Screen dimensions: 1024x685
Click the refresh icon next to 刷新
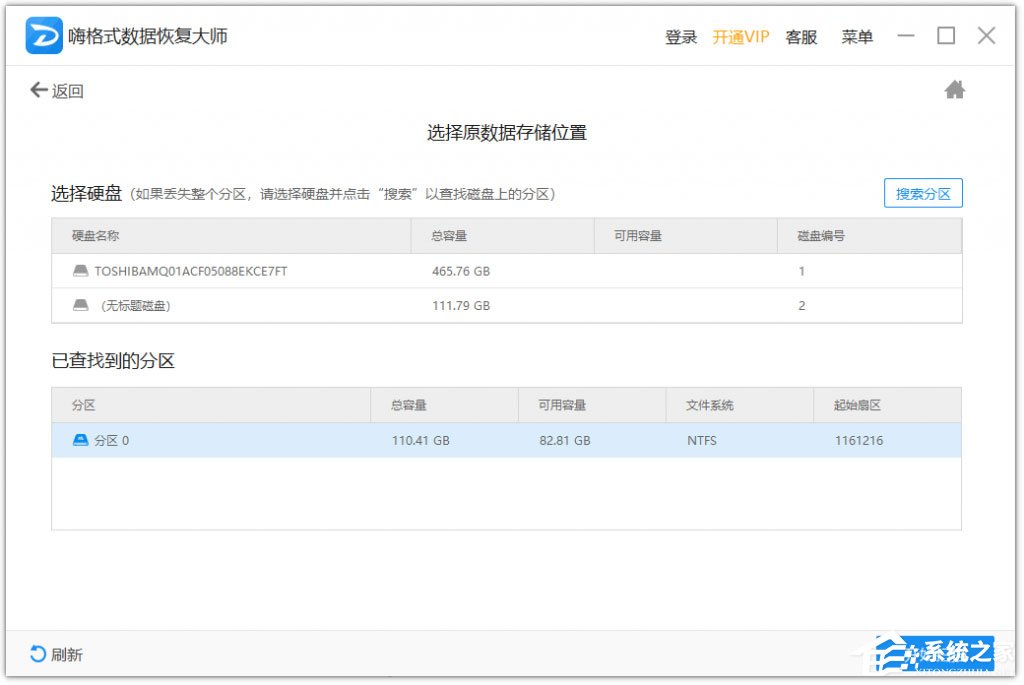37,654
